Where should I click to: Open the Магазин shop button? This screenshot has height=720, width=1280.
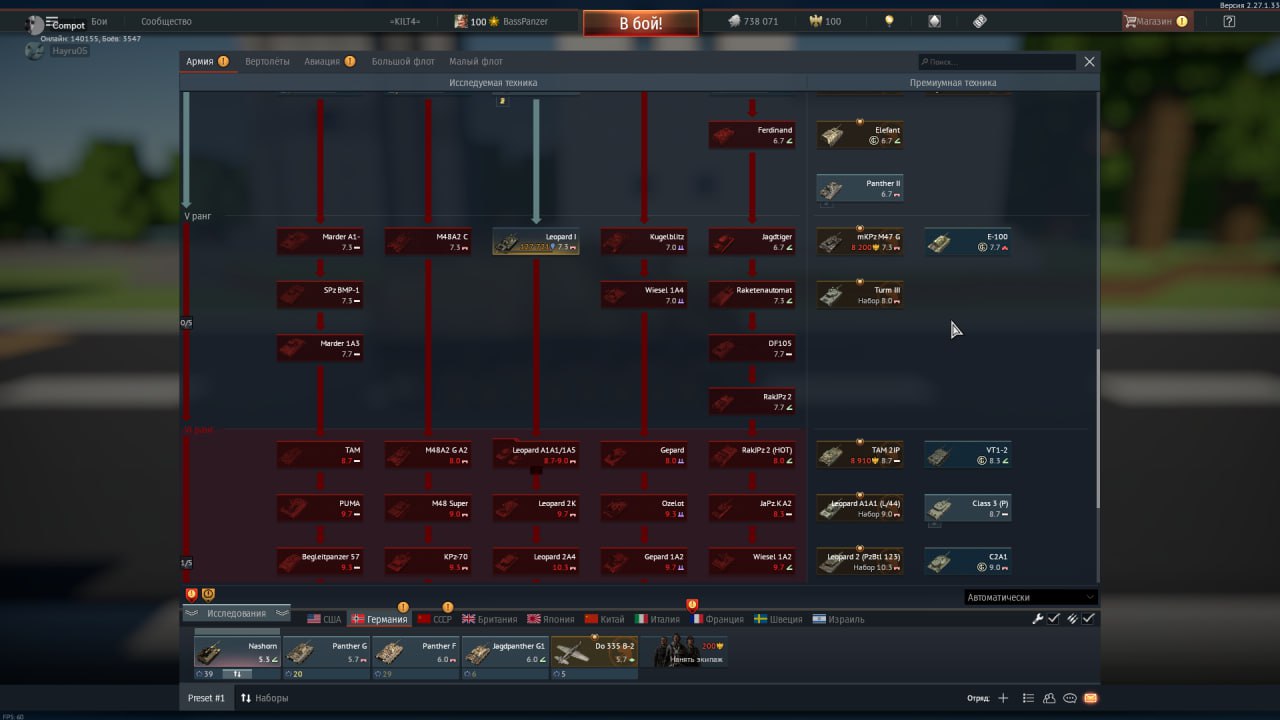point(1156,21)
